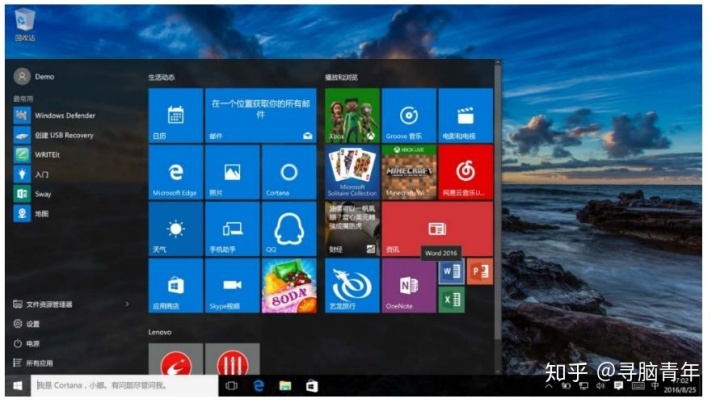Click the 播放和浏览 group heading
Screen dimensions: 720x403
[x=341, y=78]
